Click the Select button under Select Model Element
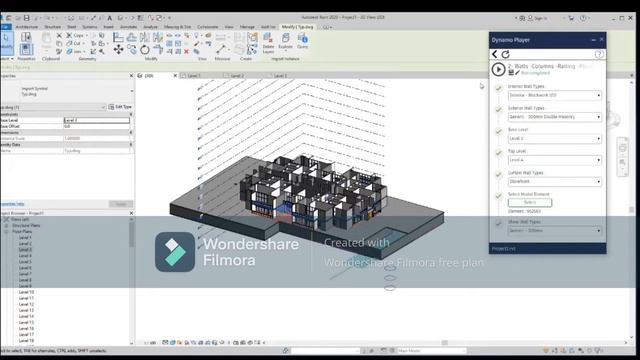The image size is (640, 360). point(530,202)
